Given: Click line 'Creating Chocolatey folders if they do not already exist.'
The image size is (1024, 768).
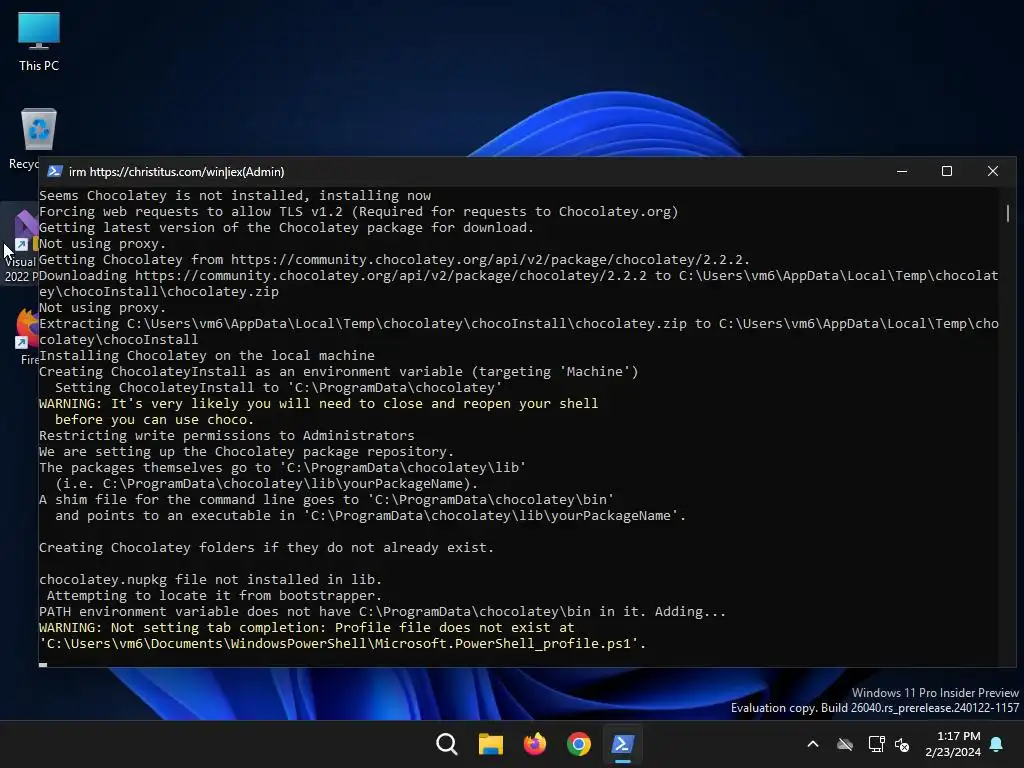Looking at the screenshot, I should click(x=266, y=547).
